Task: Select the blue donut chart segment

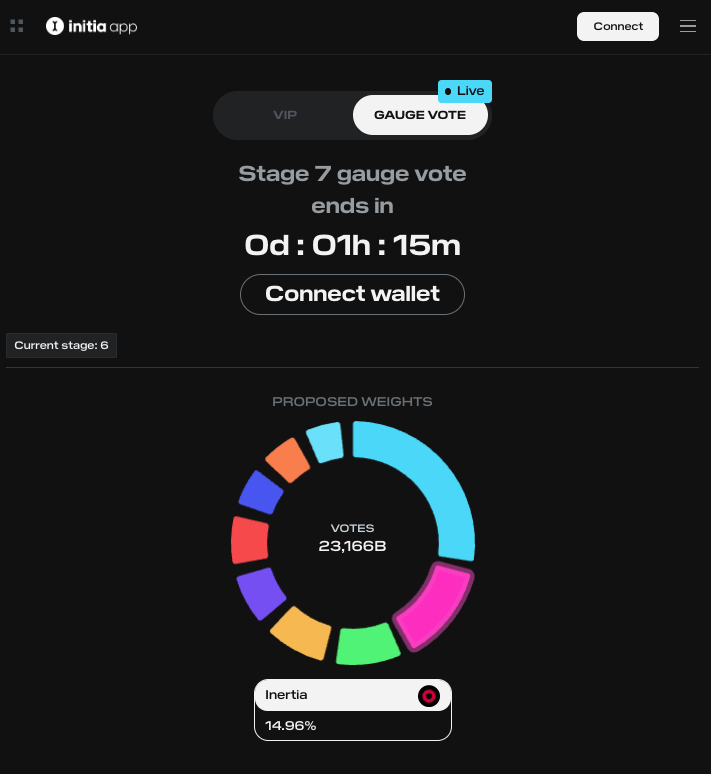Action: [x=261, y=493]
